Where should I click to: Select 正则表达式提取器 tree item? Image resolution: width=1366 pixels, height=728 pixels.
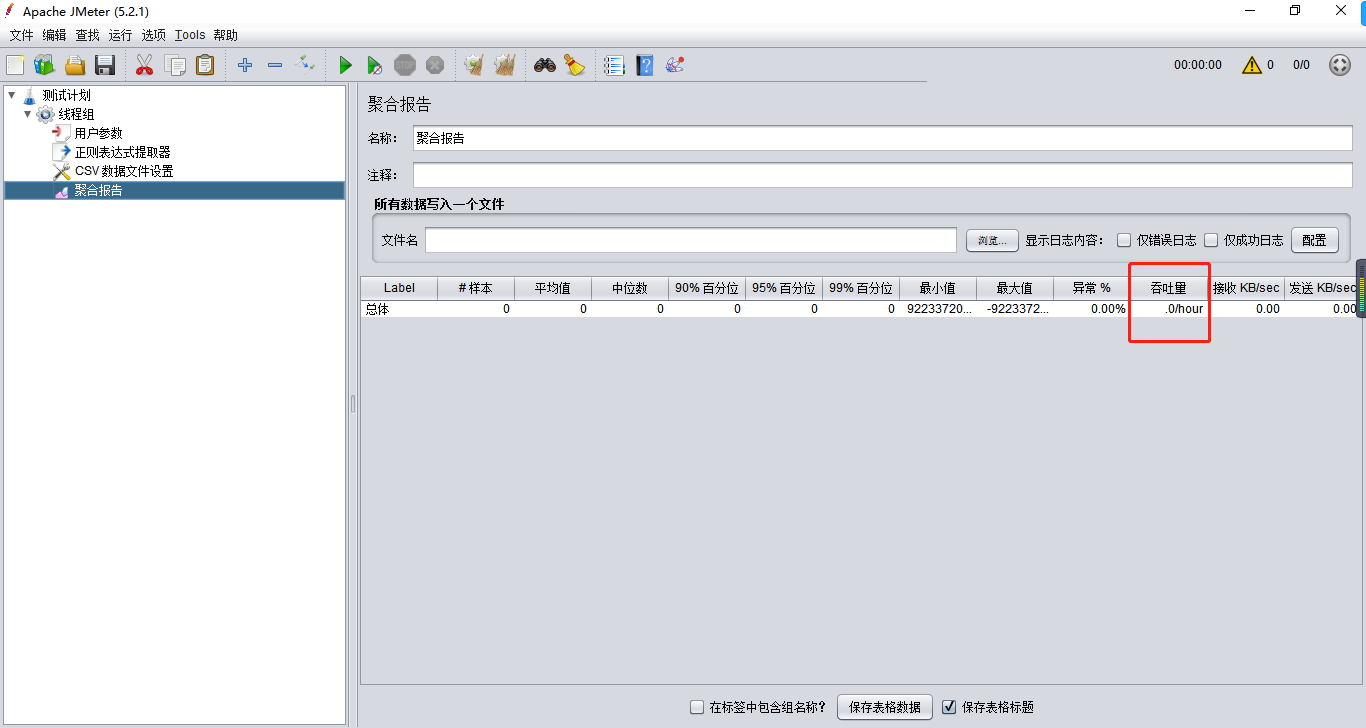pos(122,152)
